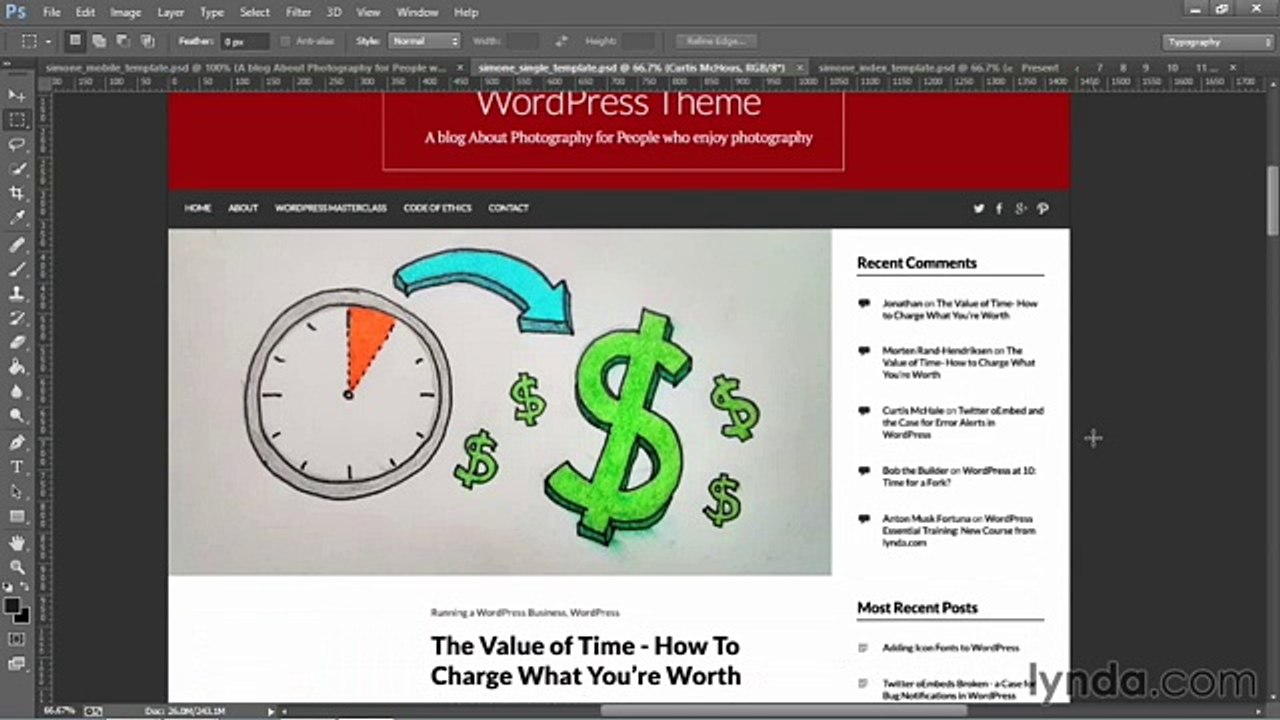This screenshot has width=1280, height=720.
Task: Select the Eyedropper tool
Action: pyautogui.click(x=17, y=218)
